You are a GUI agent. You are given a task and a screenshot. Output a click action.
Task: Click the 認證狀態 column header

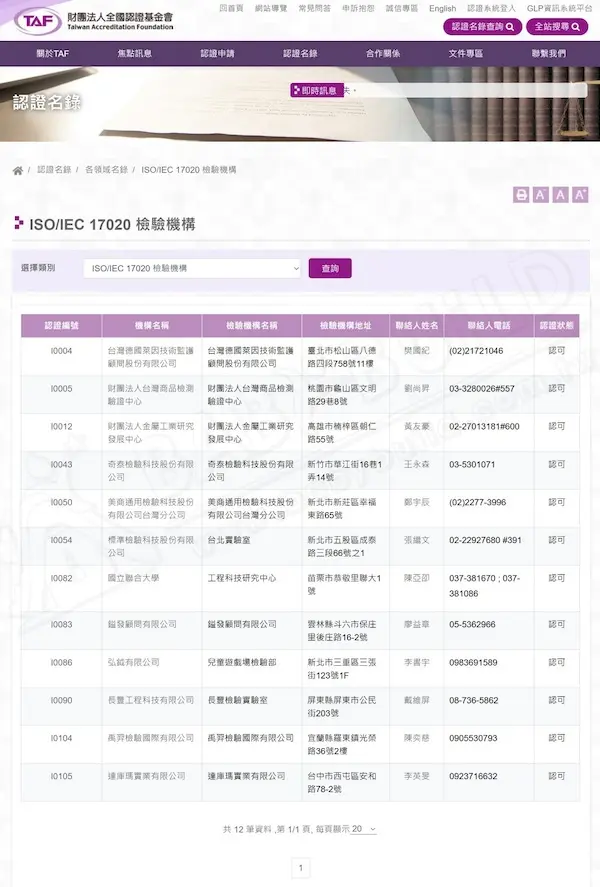(x=556, y=326)
